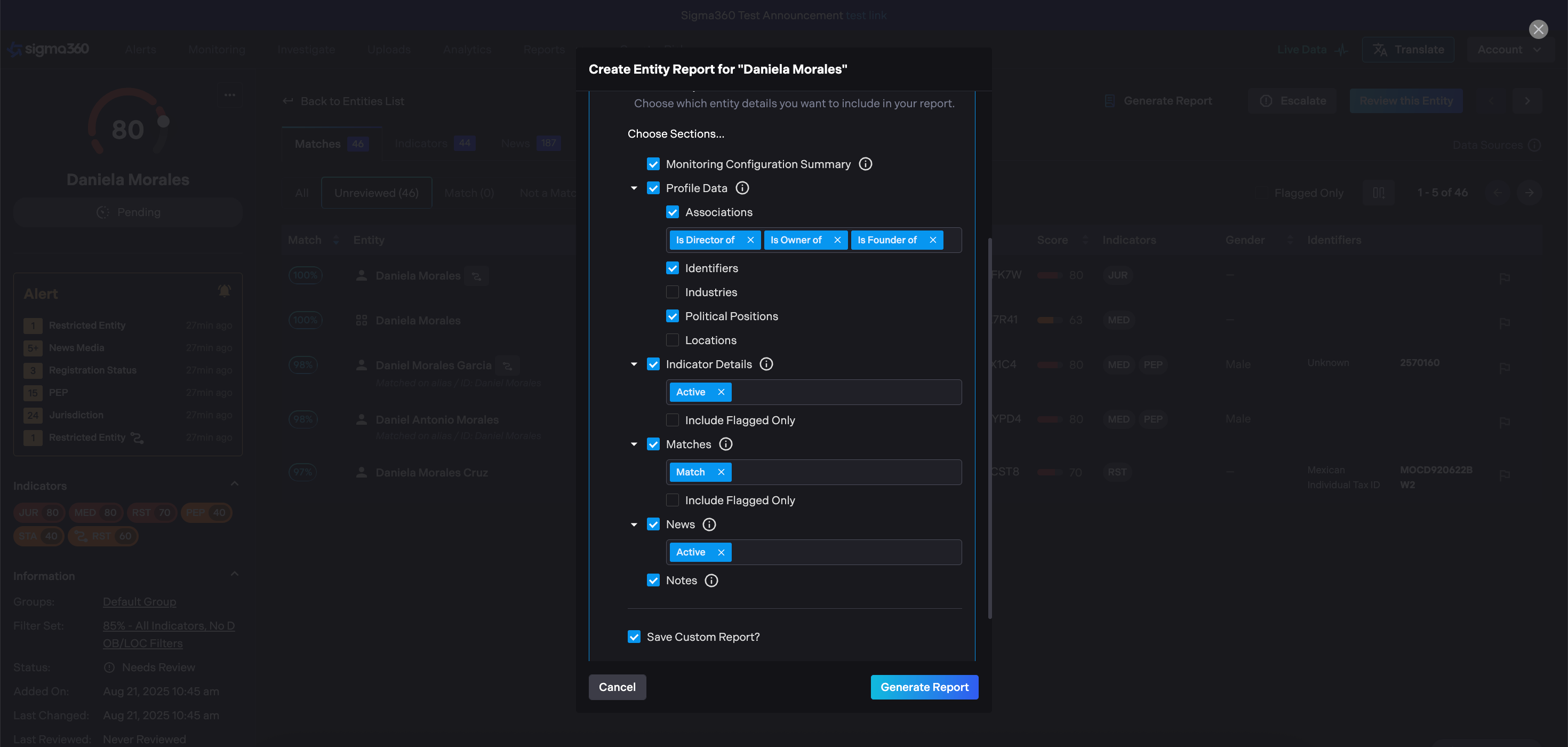Image resolution: width=1568 pixels, height=747 pixels.
Task: Remove the Is Director of tag
Action: [x=750, y=240]
